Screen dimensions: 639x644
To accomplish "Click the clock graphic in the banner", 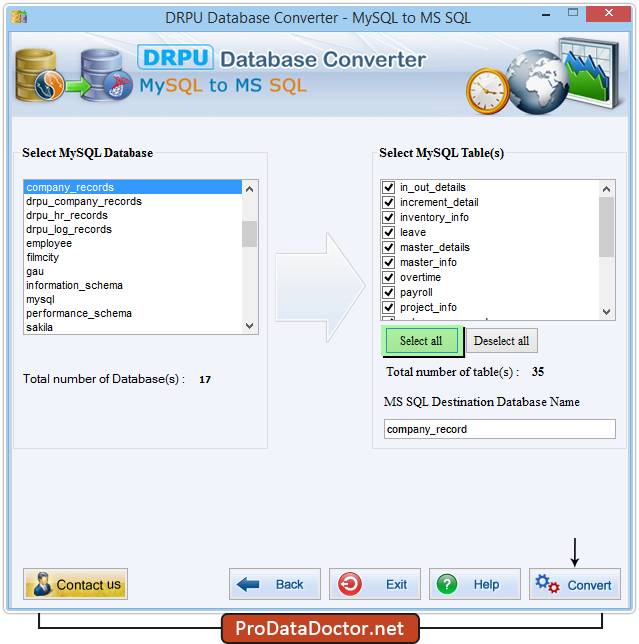I will [x=487, y=91].
